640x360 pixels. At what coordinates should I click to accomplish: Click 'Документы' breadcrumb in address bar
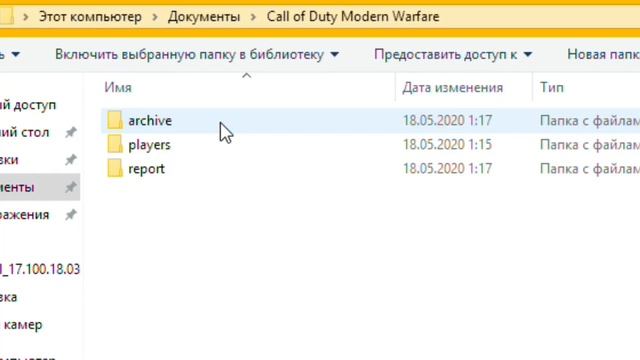click(x=204, y=17)
